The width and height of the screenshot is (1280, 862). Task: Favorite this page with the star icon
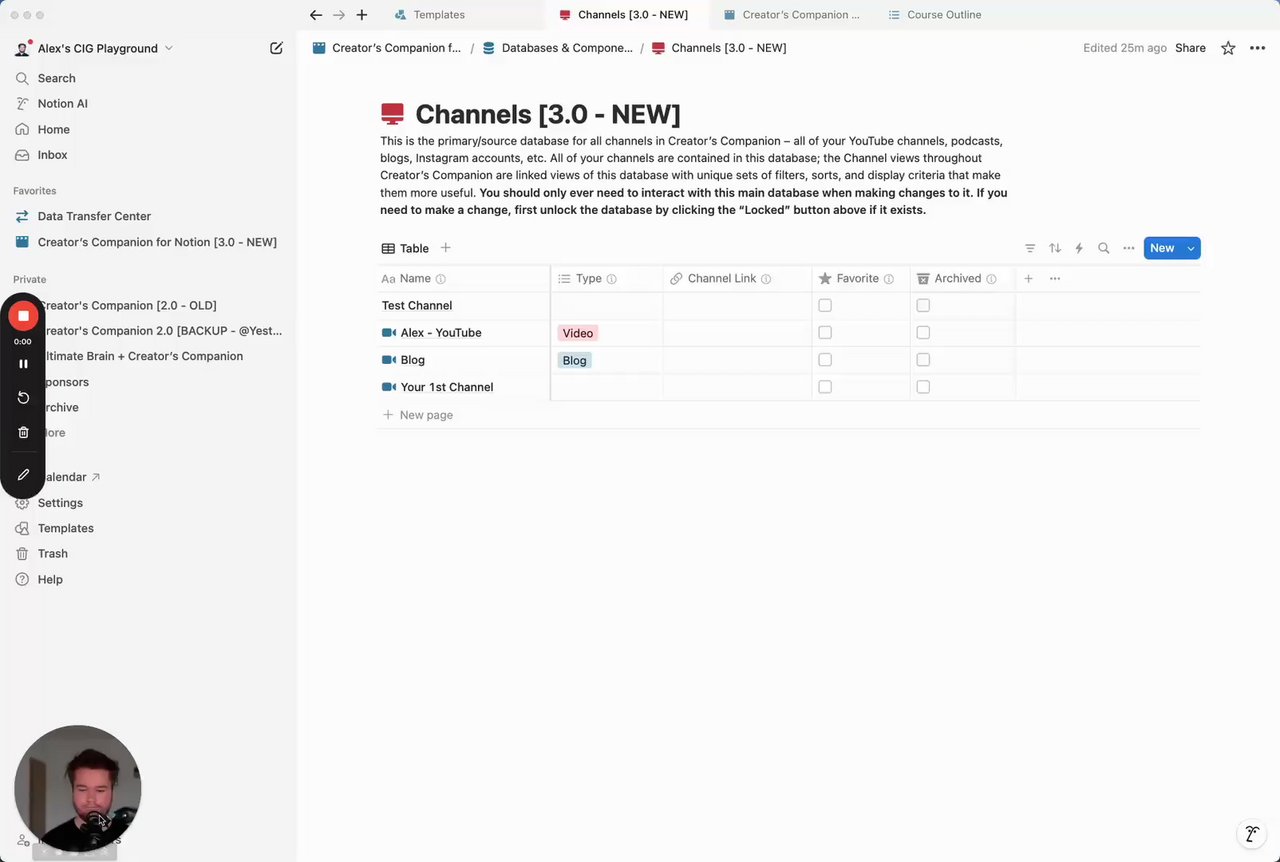[x=1228, y=48]
